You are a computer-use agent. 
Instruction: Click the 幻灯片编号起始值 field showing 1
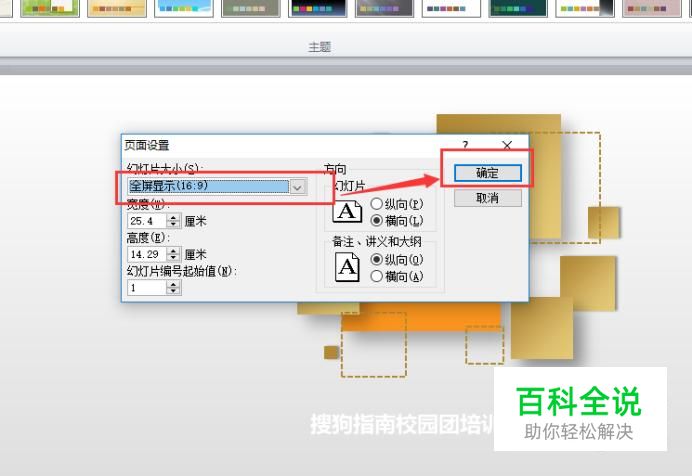[x=147, y=288]
